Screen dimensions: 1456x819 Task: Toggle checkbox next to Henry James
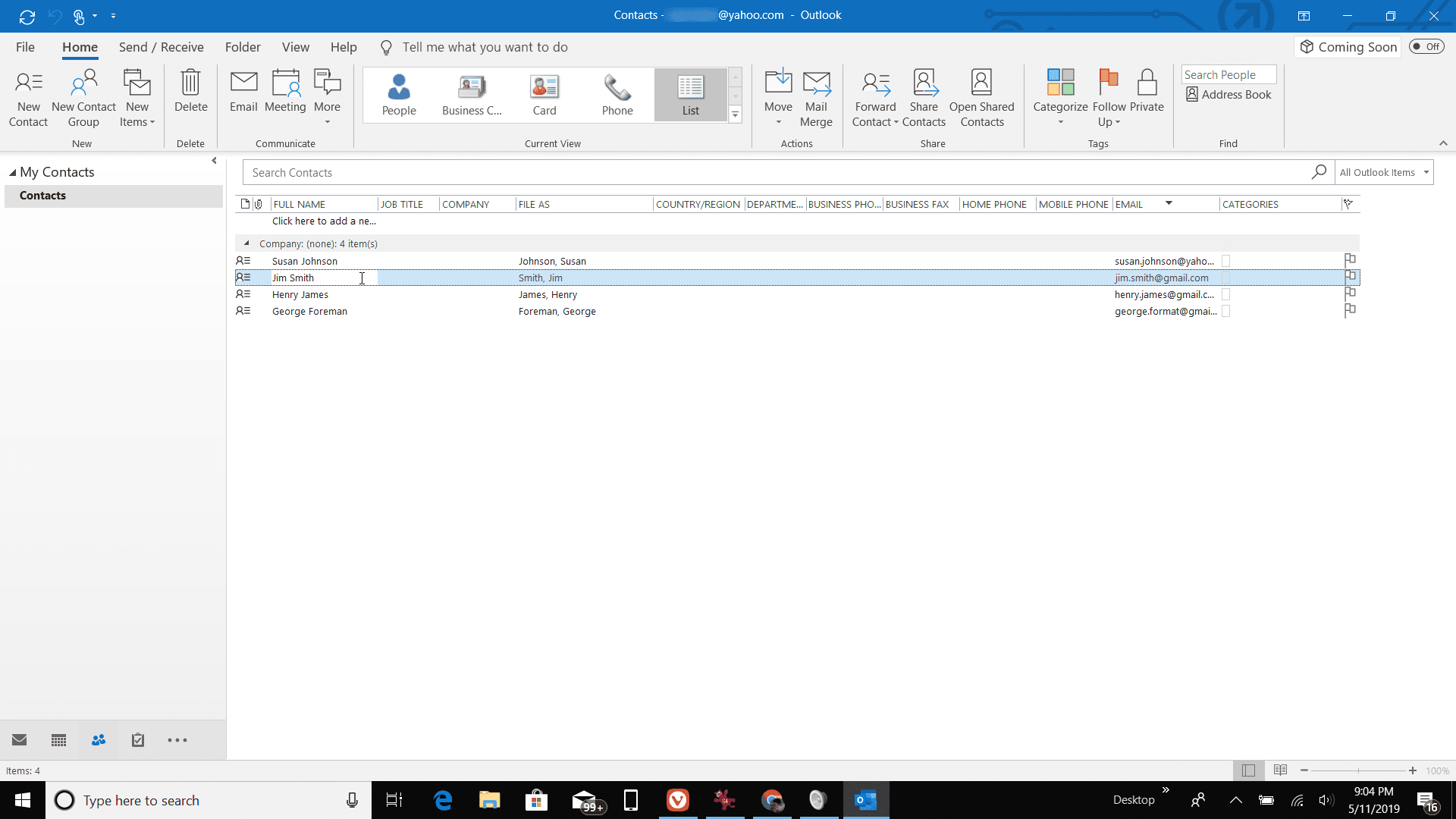tap(1225, 294)
